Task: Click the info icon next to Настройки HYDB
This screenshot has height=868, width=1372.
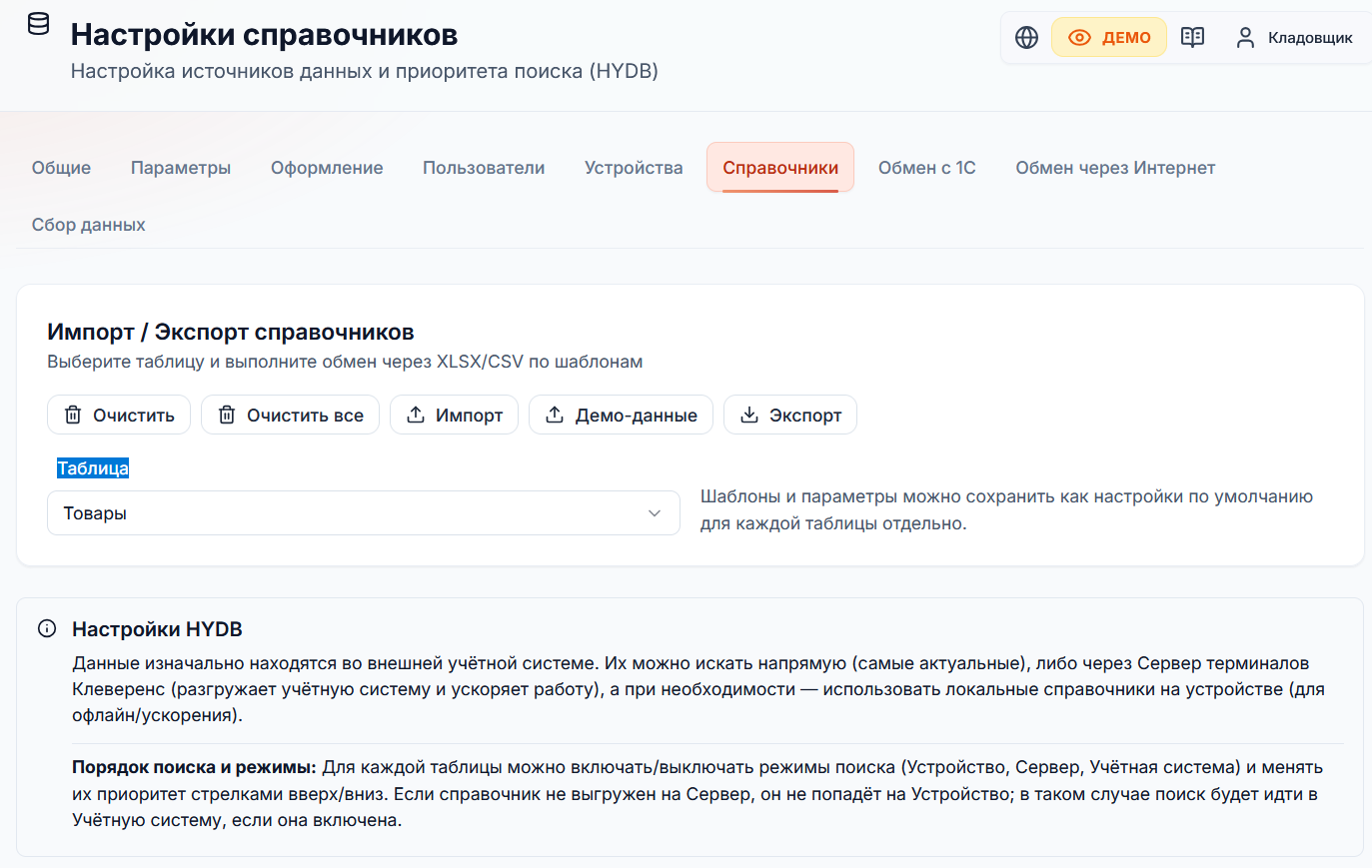Action: [x=47, y=628]
